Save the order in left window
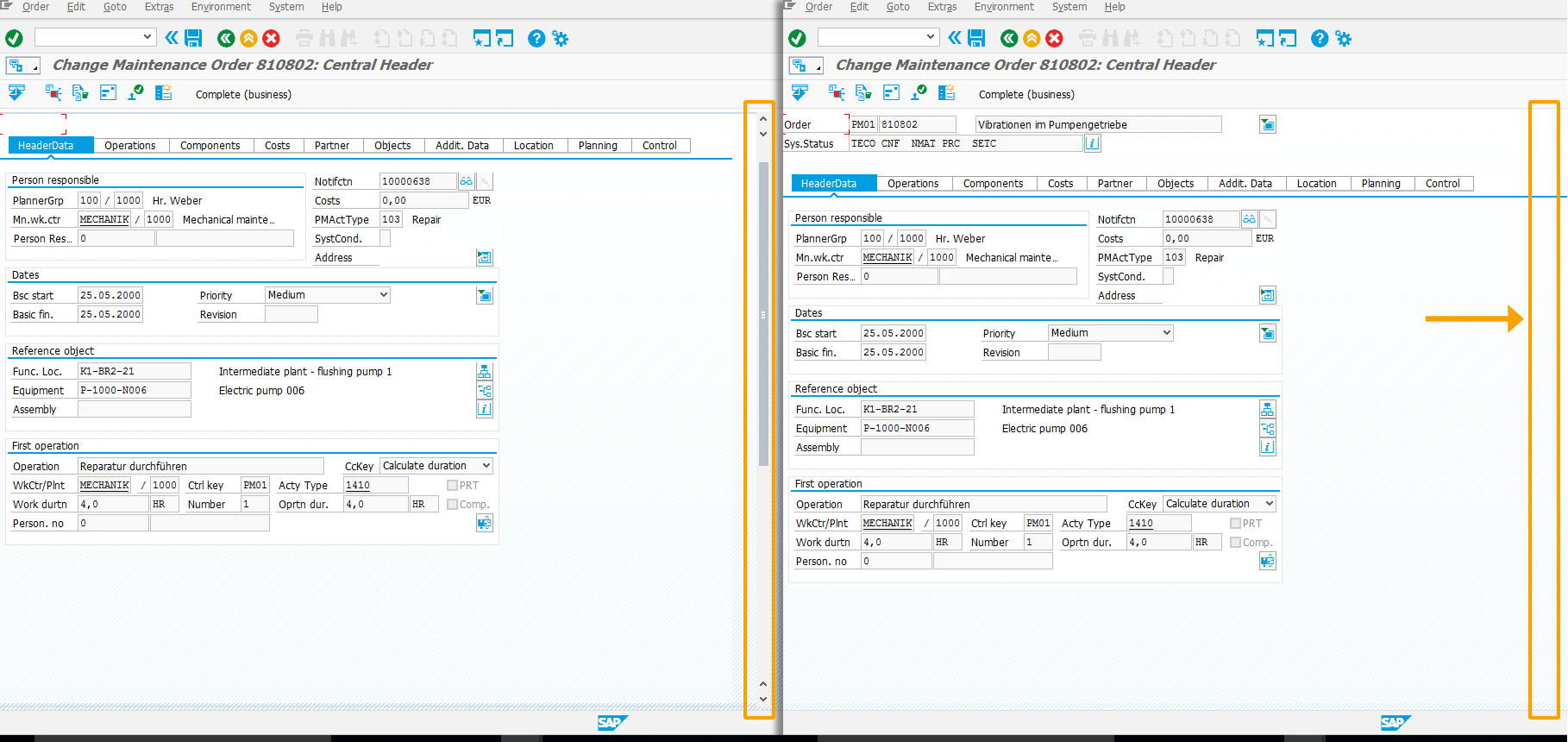Viewport: 1568px width, 742px height. click(x=193, y=38)
